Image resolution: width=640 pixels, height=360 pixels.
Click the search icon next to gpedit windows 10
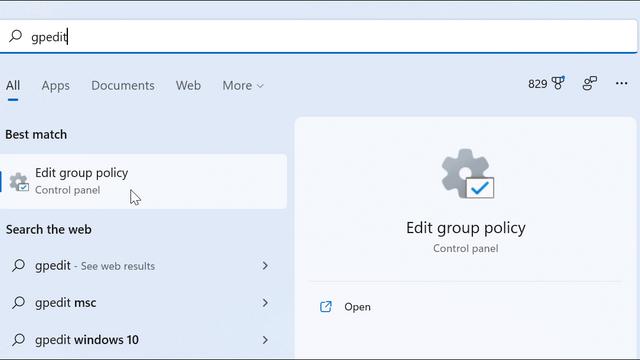pyautogui.click(x=18, y=340)
